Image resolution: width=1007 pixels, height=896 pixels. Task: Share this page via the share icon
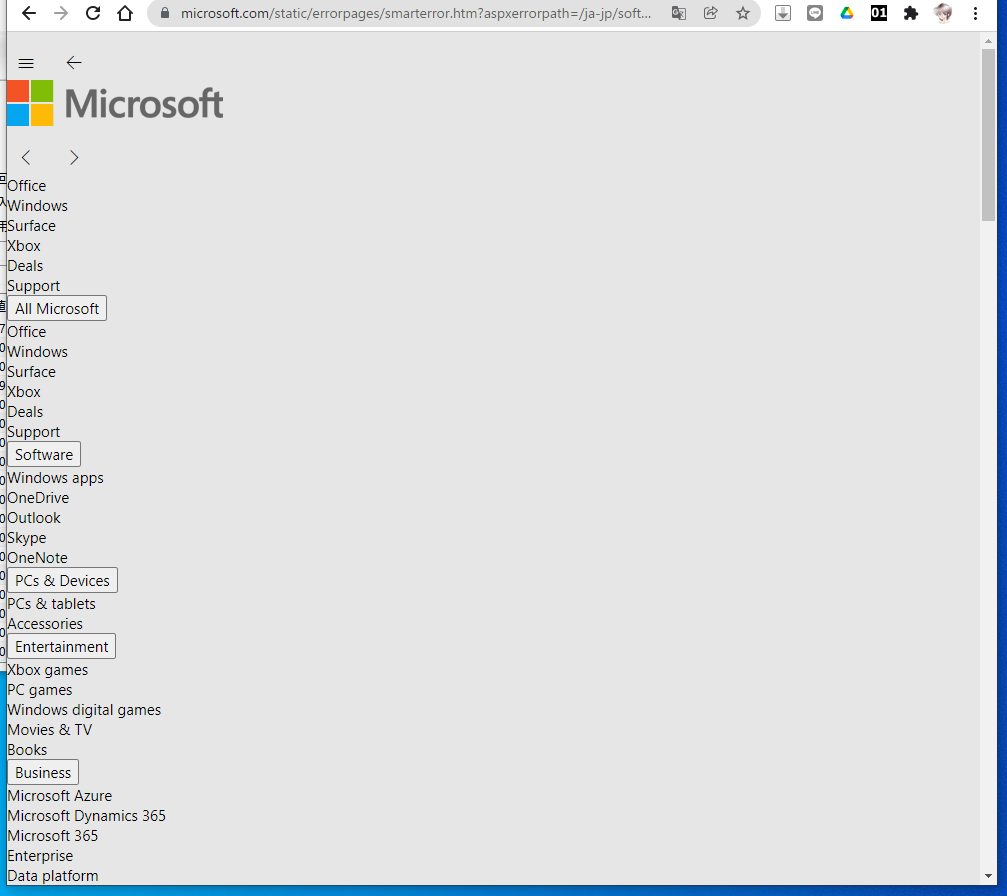pos(711,13)
